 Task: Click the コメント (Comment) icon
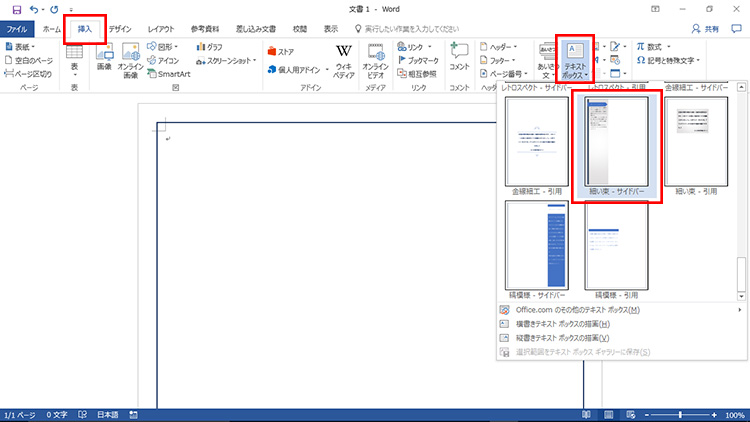(x=459, y=58)
